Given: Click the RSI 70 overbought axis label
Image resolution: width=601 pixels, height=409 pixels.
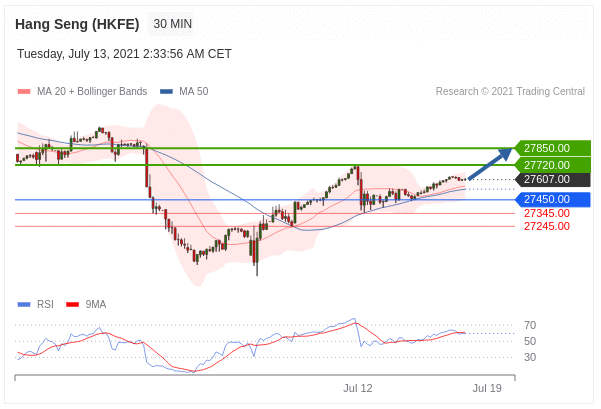Looking at the screenshot, I should point(530,325).
